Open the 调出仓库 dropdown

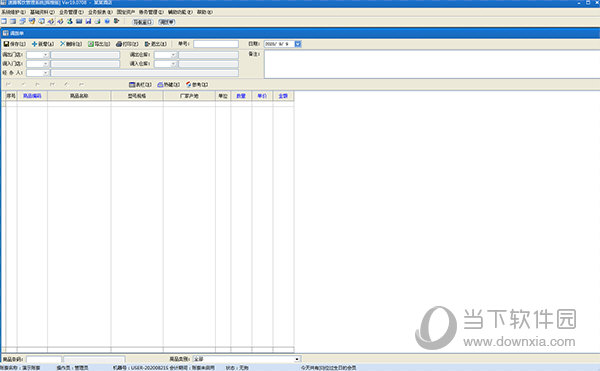coord(173,55)
